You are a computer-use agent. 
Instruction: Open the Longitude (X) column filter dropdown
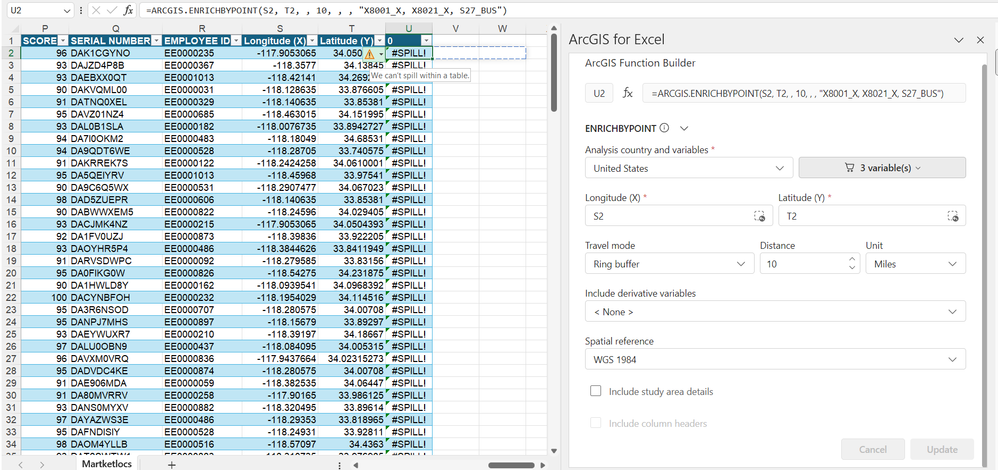pos(312,41)
